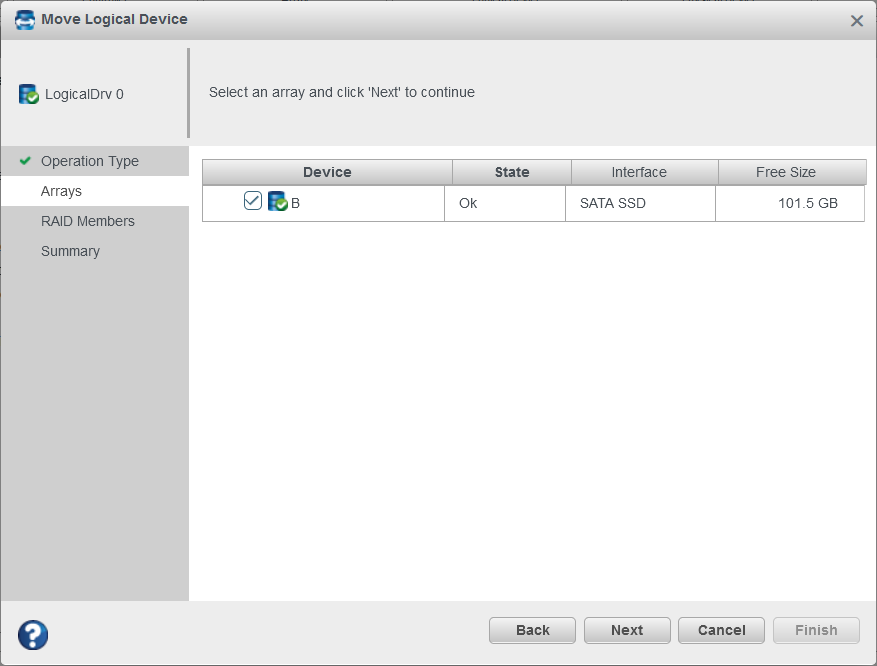Click the Device column header
The image size is (877, 666).
click(327, 171)
